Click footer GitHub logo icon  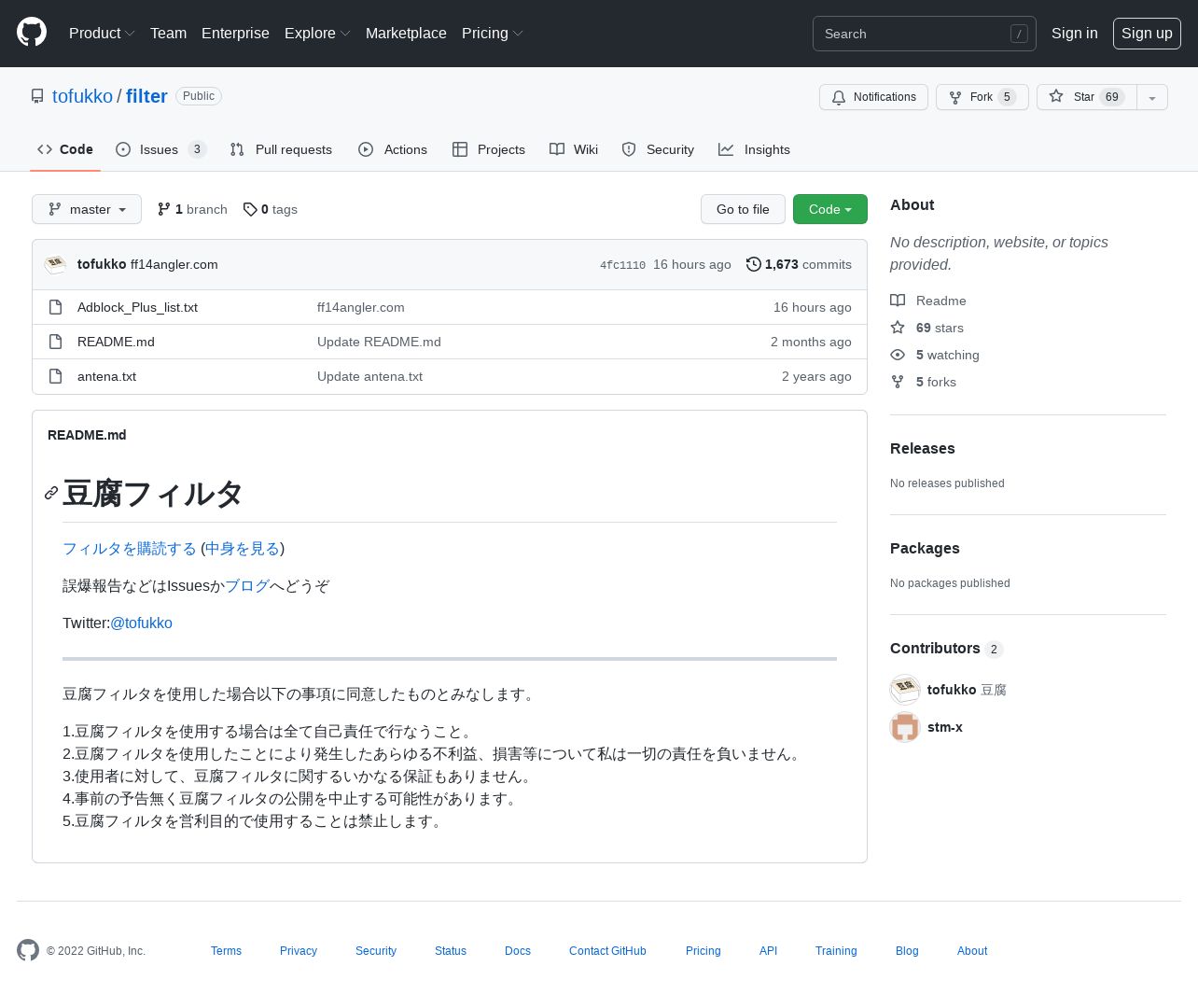(28, 950)
